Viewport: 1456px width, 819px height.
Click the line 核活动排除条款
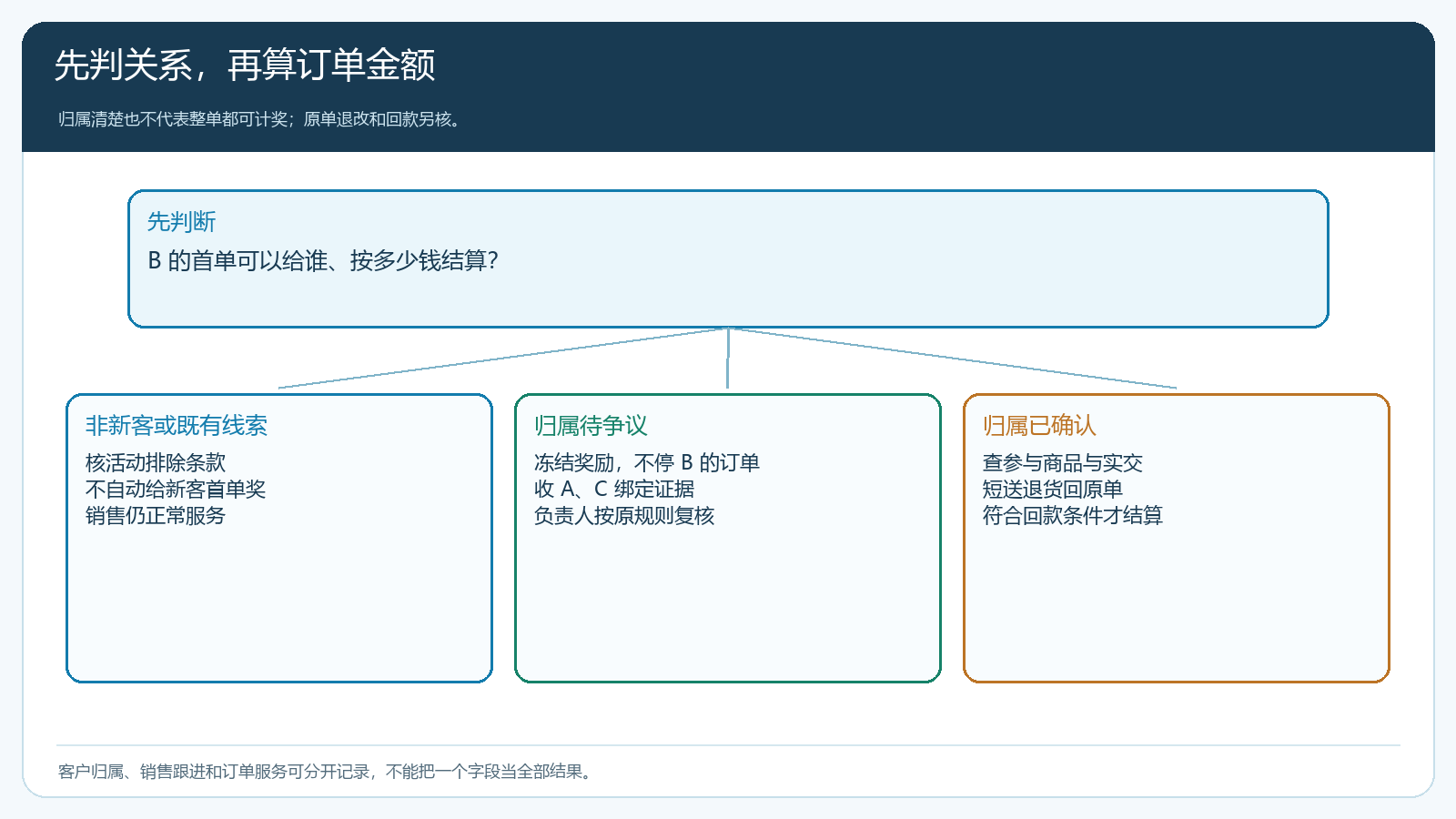[x=156, y=462]
